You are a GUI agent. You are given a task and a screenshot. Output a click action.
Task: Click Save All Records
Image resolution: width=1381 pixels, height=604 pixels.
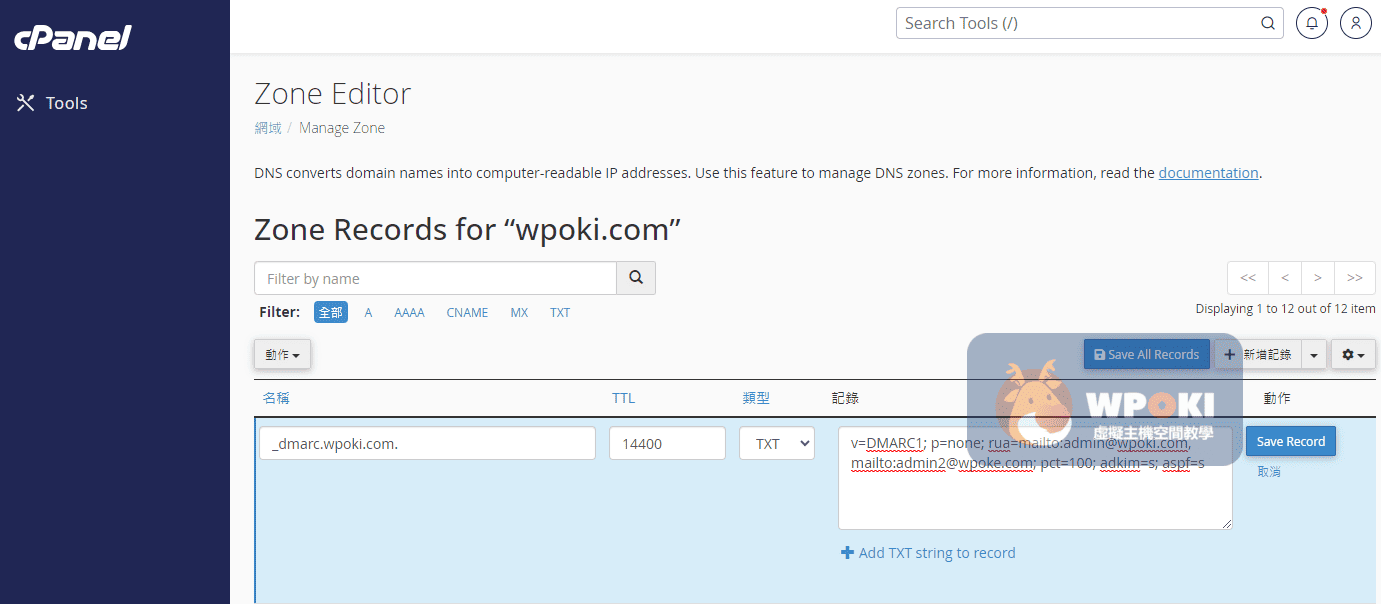[1146, 354]
